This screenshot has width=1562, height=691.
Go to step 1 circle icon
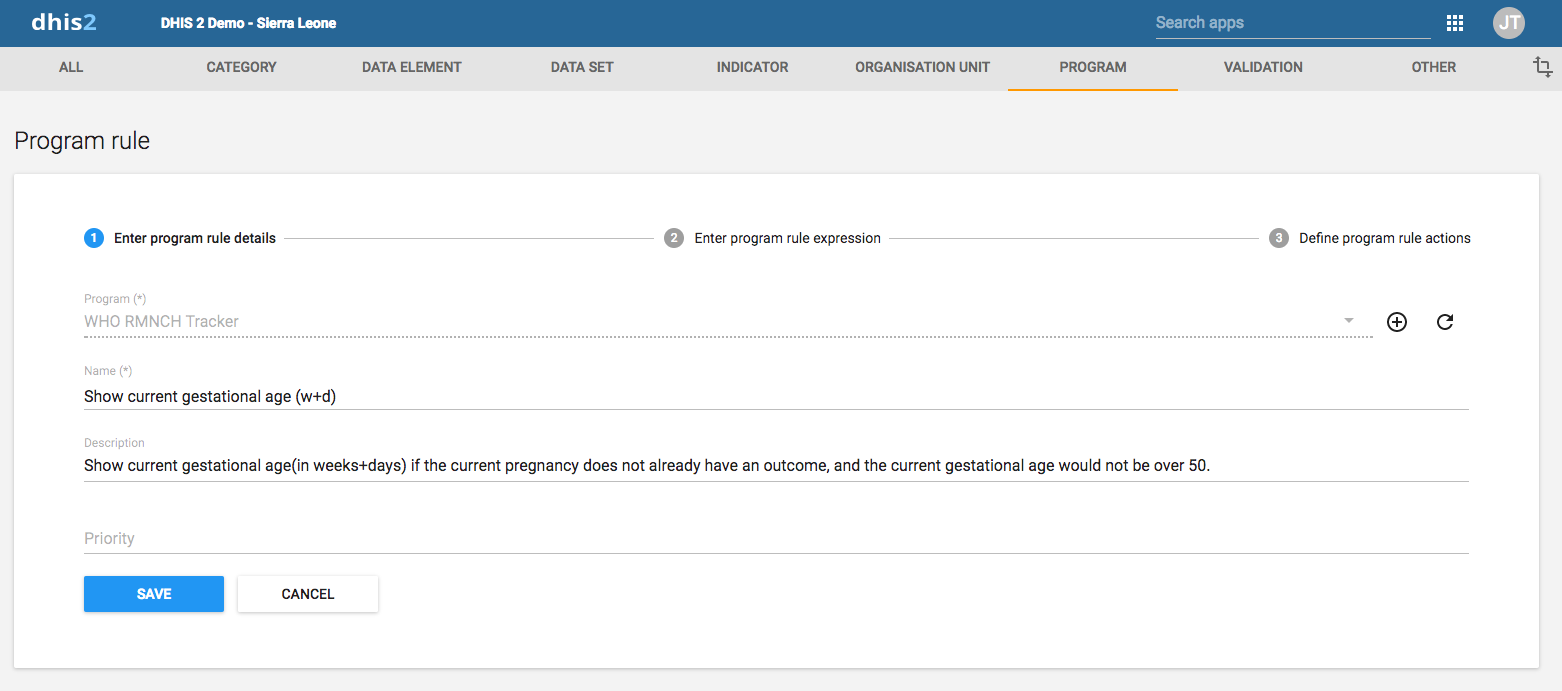94,238
